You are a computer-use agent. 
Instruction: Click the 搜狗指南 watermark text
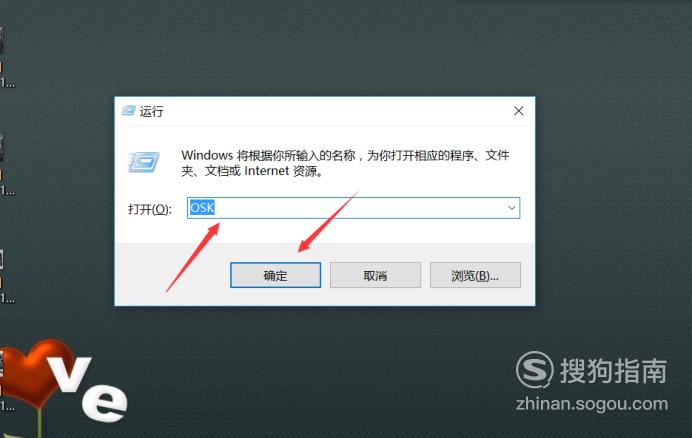pos(613,371)
